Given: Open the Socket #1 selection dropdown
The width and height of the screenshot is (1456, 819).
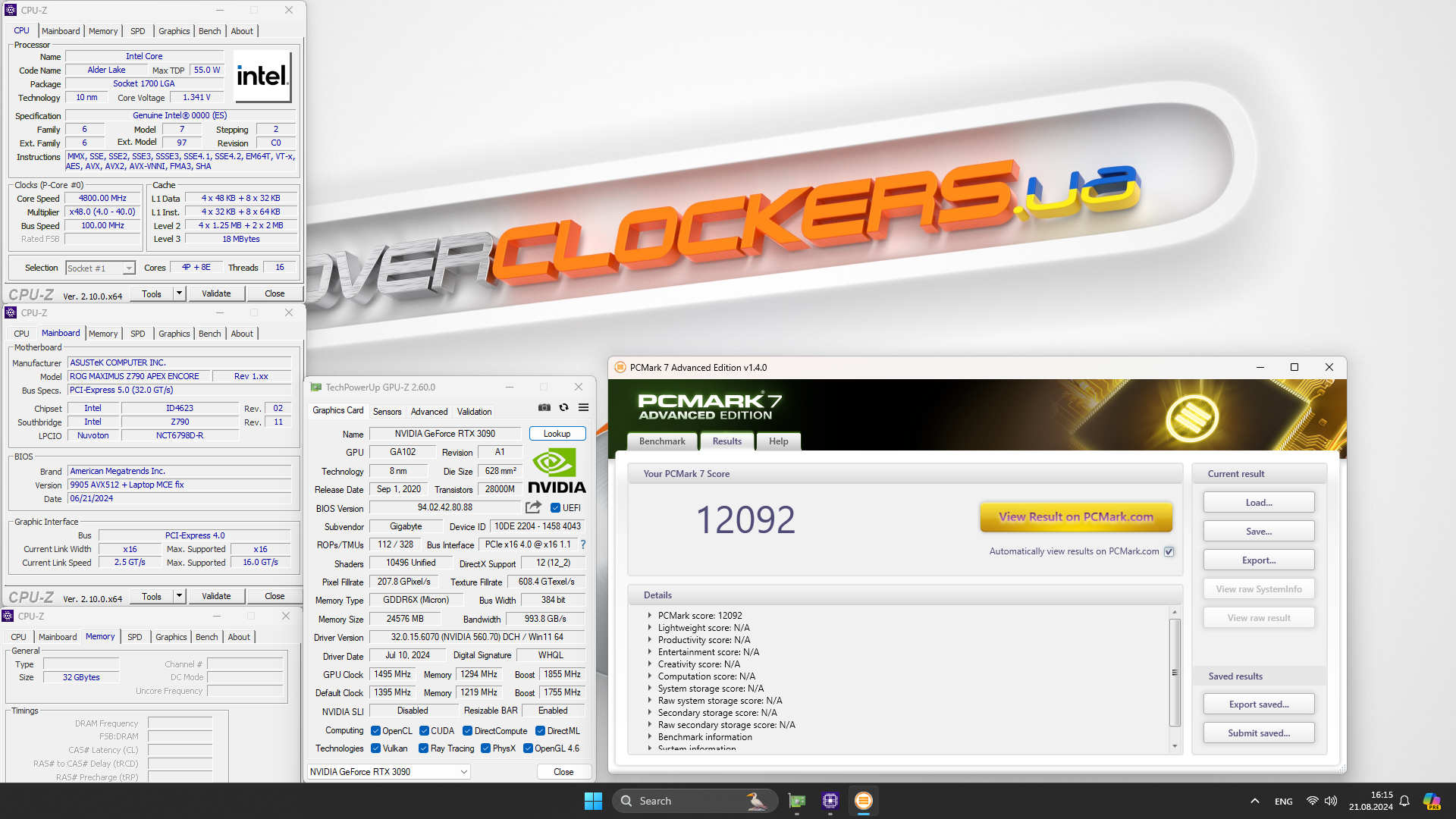Looking at the screenshot, I should pos(100,268).
